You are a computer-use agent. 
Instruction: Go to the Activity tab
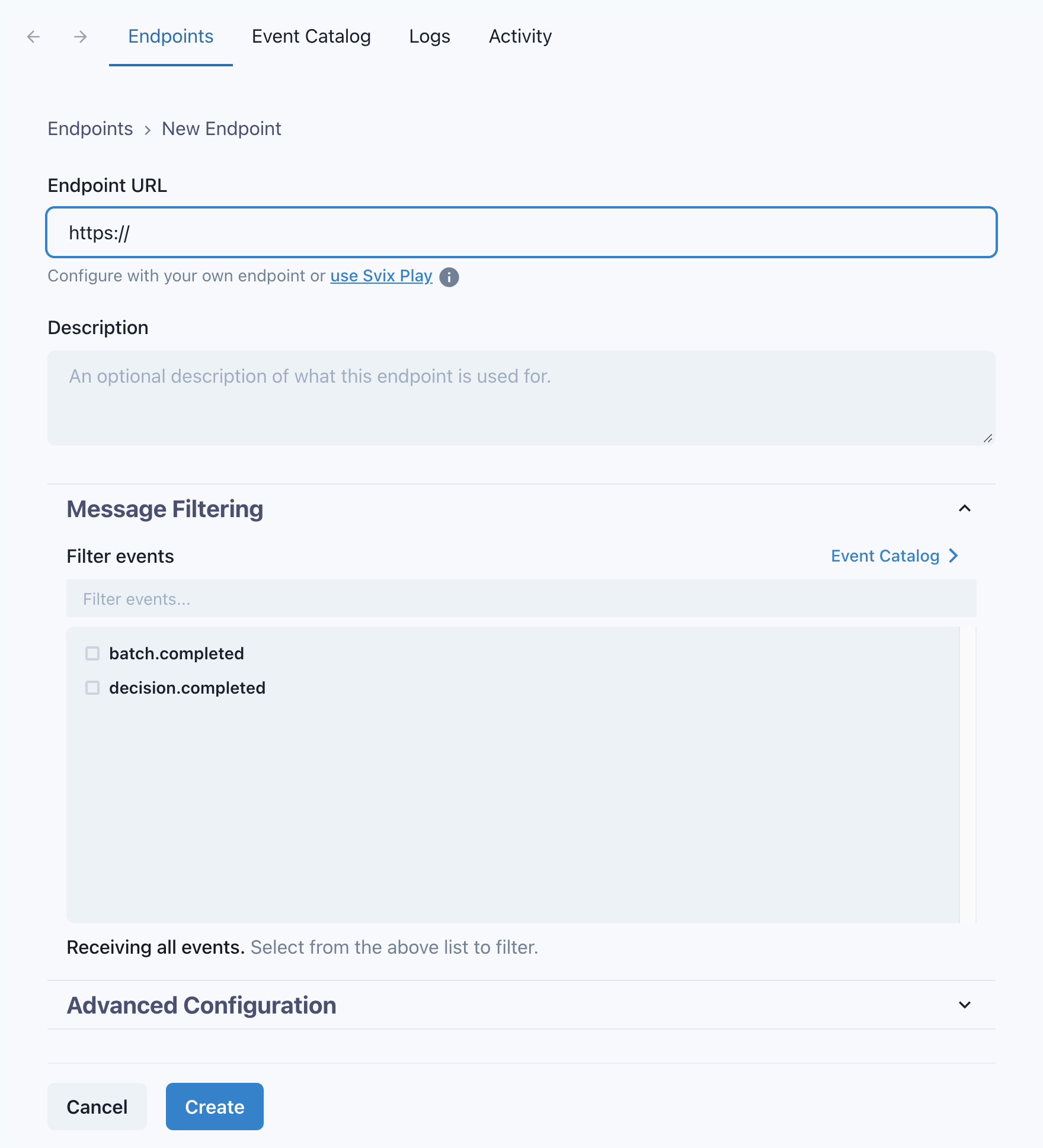click(520, 36)
